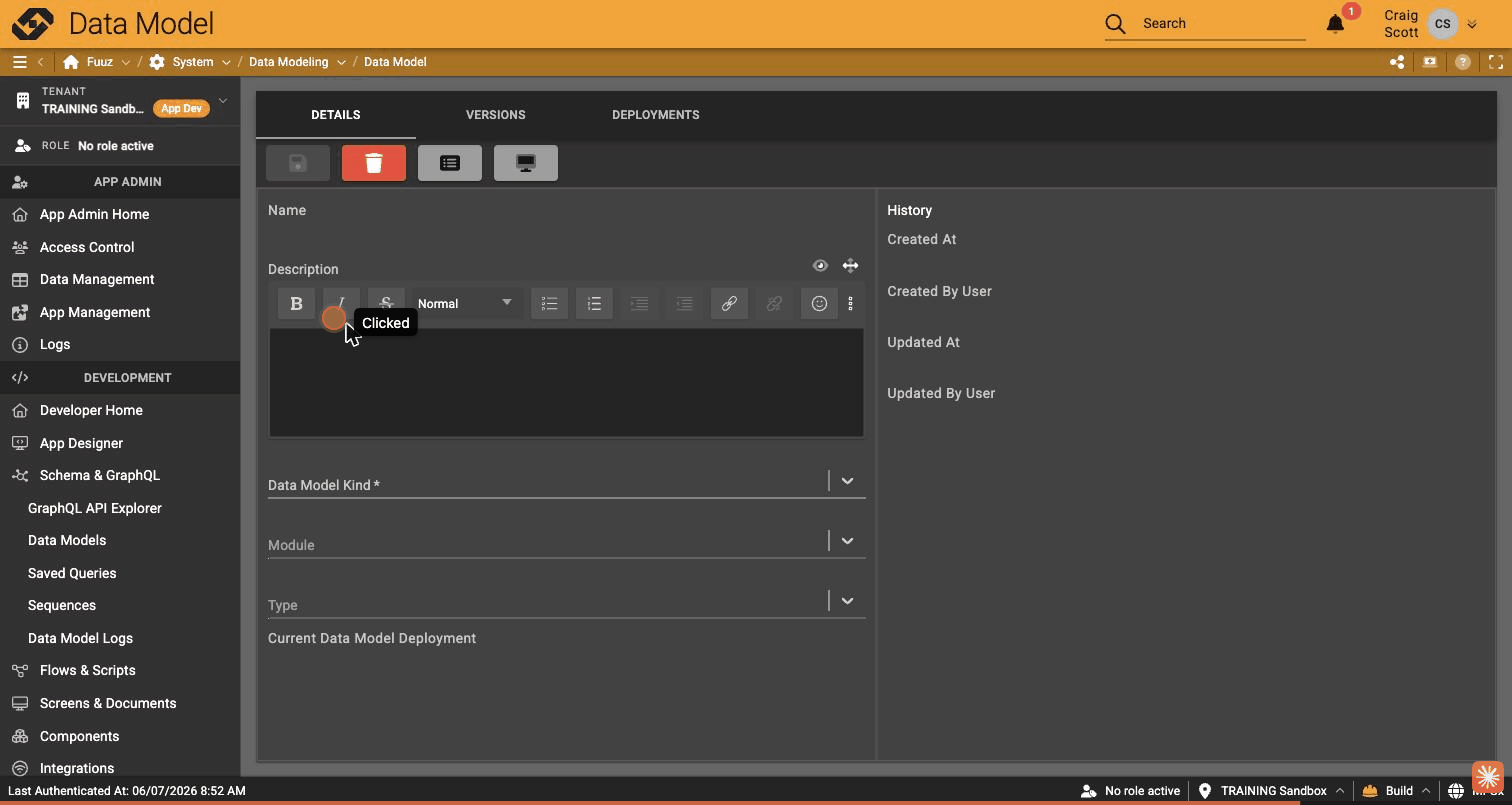This screenshot has width=1512, height=805.
Task: Switch to the Versions tab
Action: tap(496, 115)
